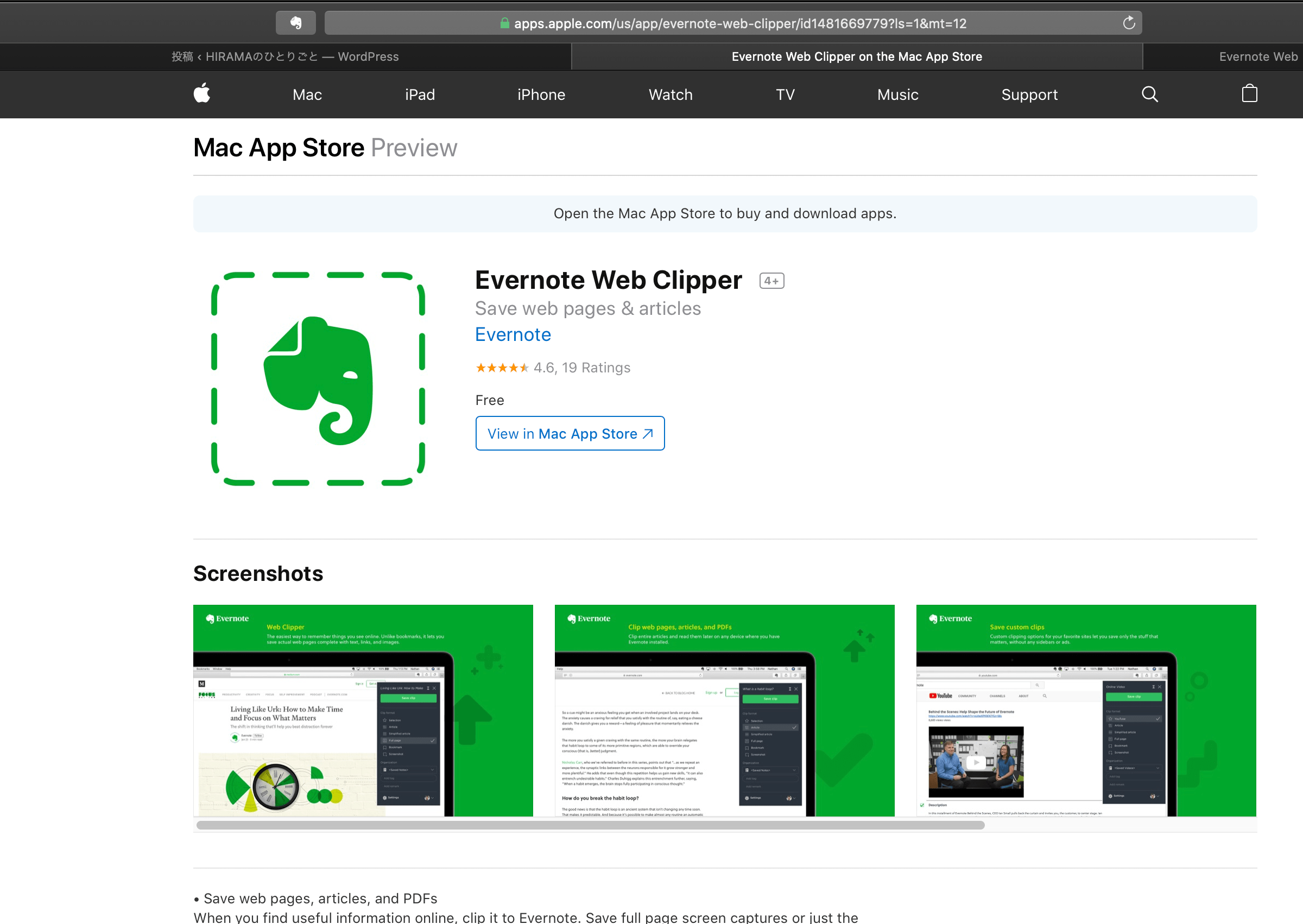Click the Evernote extension icon in Safari toolbar
1303x924 pixels.
[296, 23]
